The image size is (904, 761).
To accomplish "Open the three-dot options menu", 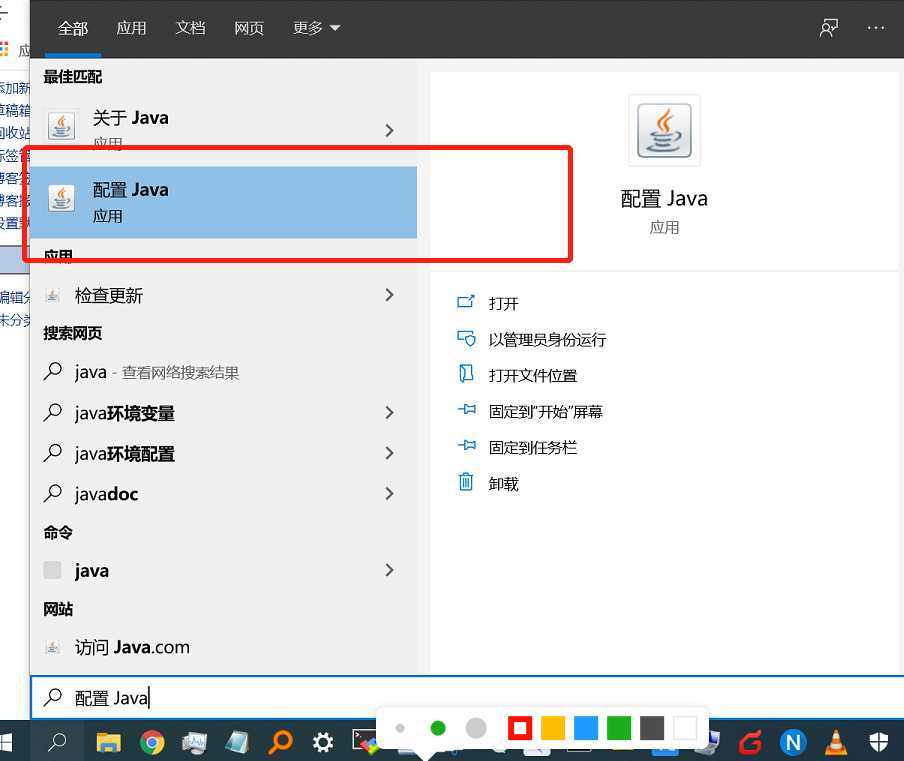I will point(876,28).
